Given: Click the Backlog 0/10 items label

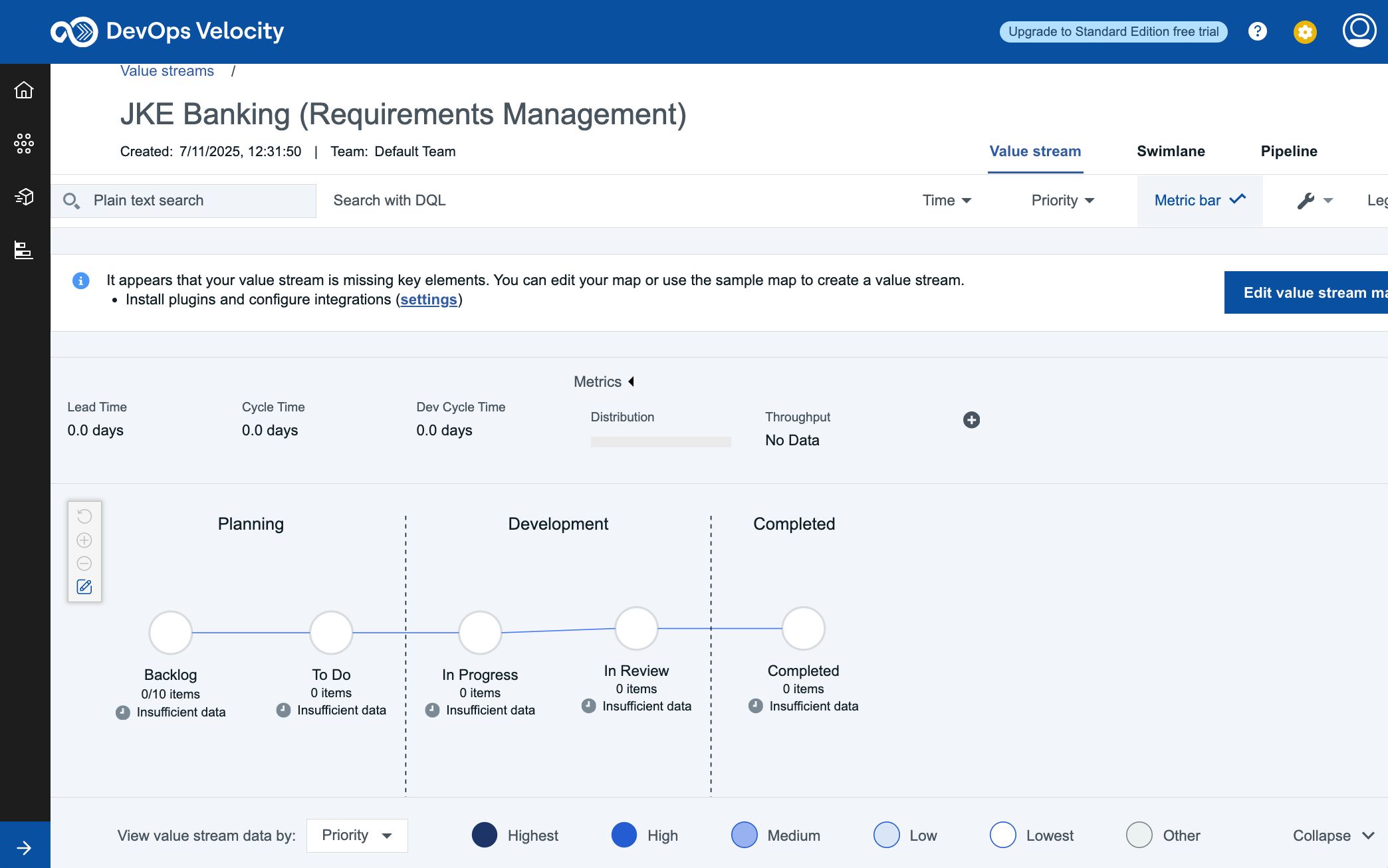Looking at the screenshot, I should [170, 694].
